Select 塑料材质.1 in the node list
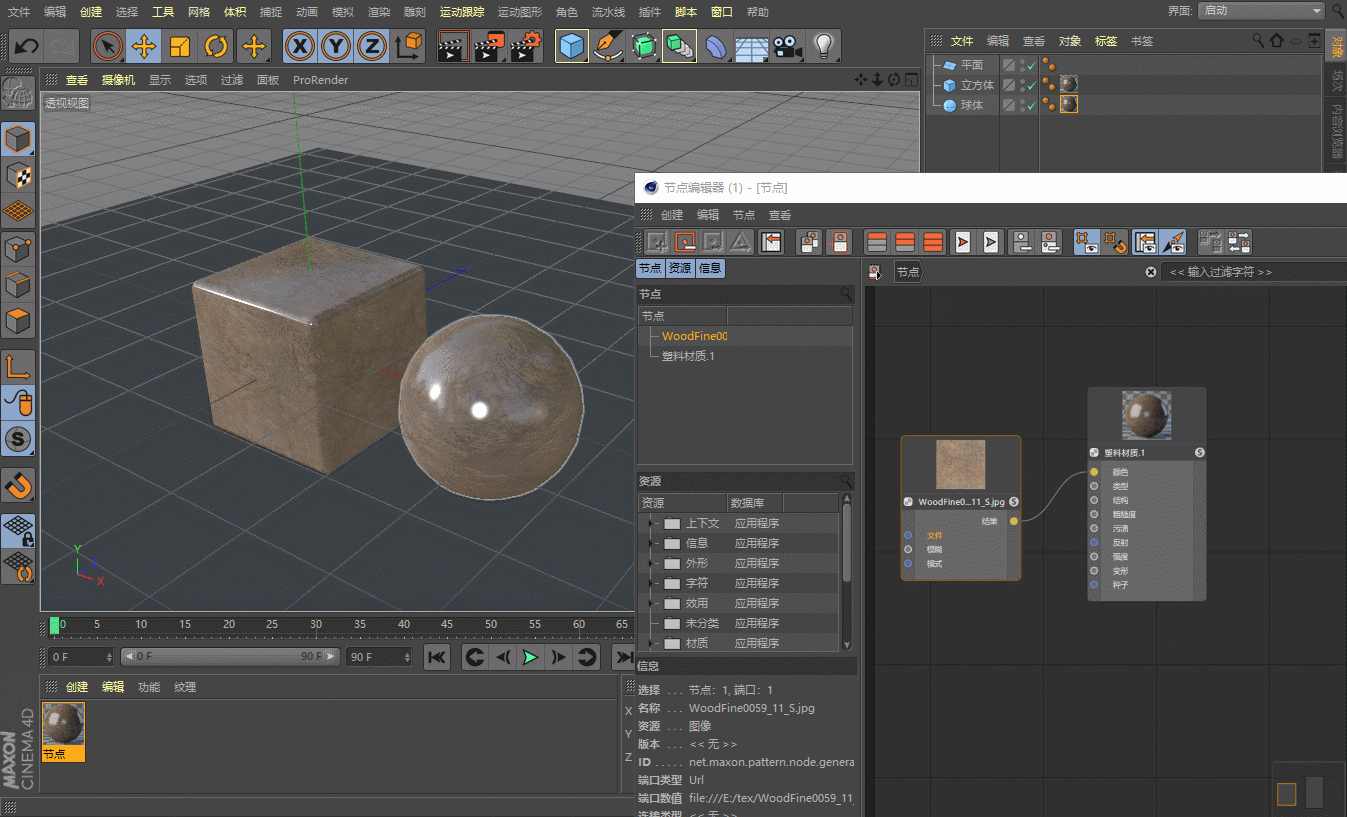Image resolution: width=1347 pixels, height=817 pixels. pos(688,356)
